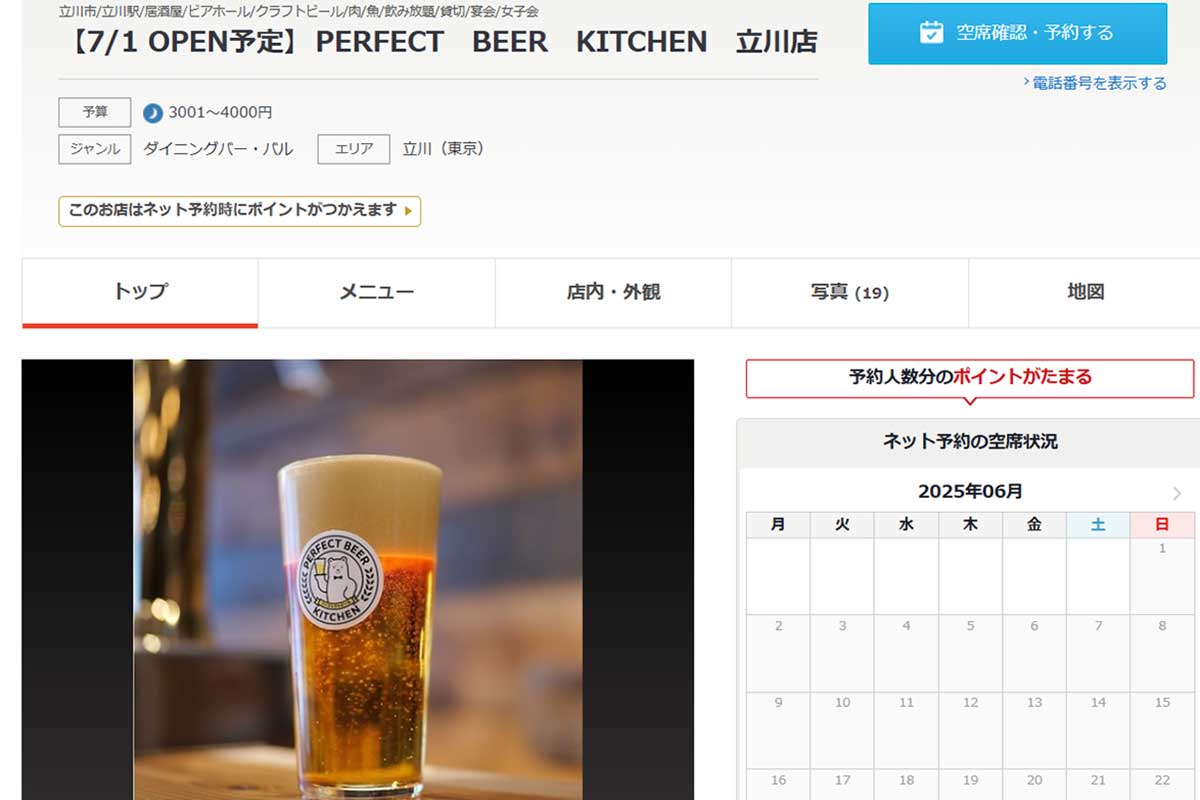The image size is (1200, 800).
Task: Click the 金 Friday column header
Action: tap(1034, 525)
